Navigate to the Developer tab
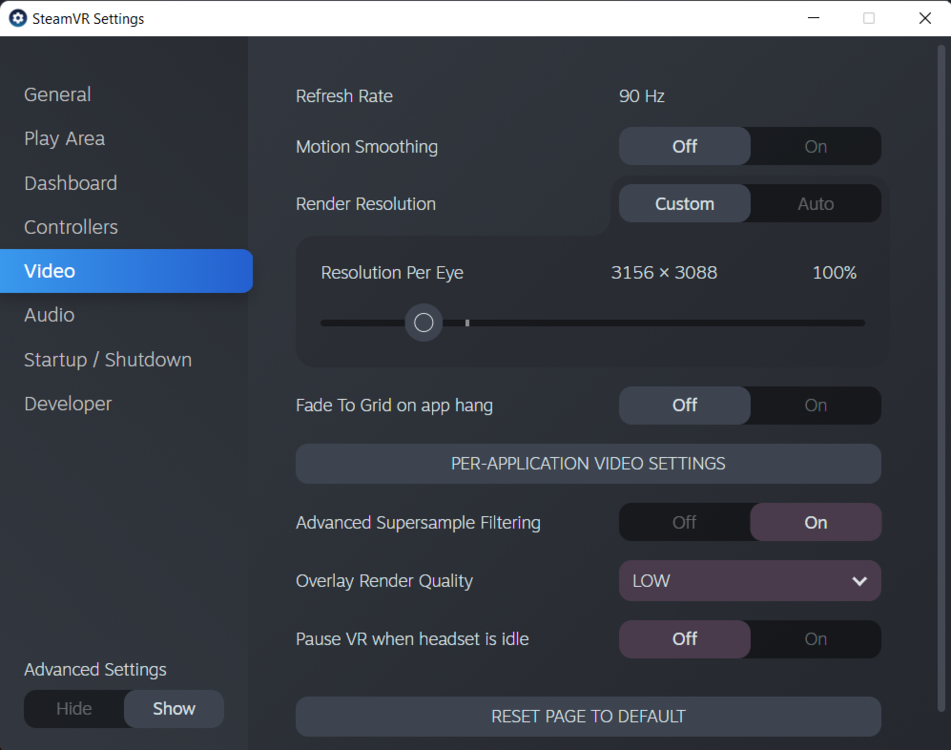Viewport: 951px width, 750px height. pos(68,404)
